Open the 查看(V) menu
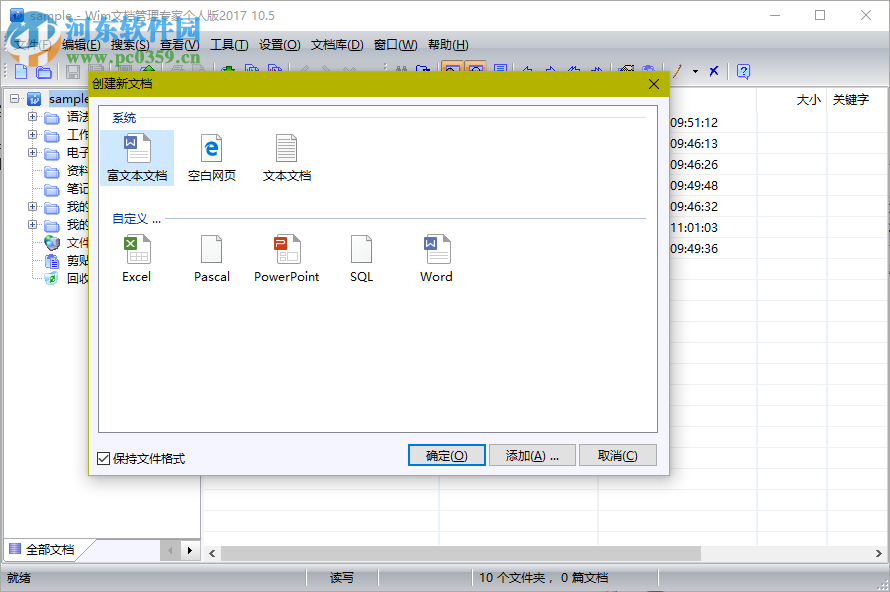The height and width of the screenshot is (592, 890). click(179, 45)
